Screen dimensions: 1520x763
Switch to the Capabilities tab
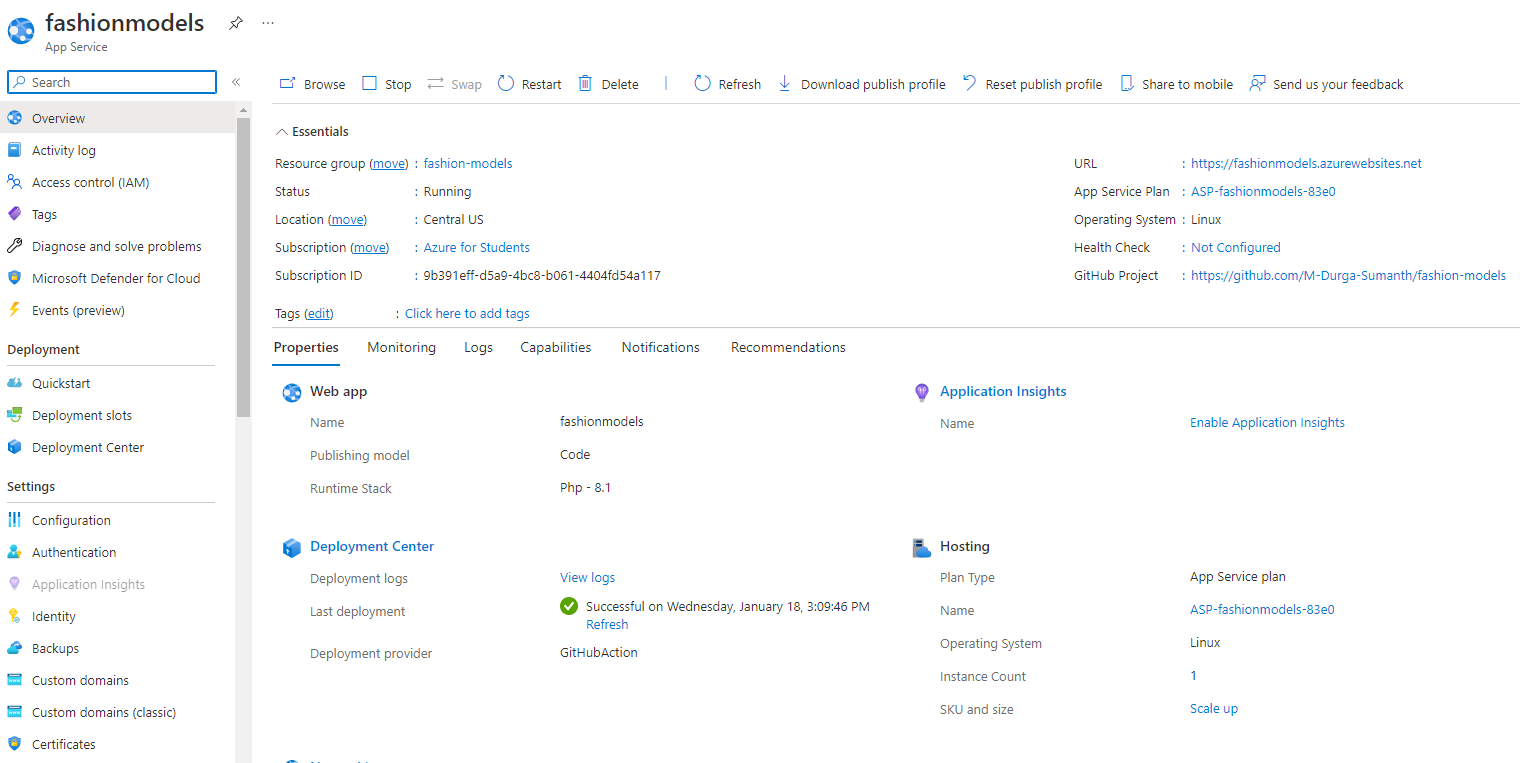(556, 347)
